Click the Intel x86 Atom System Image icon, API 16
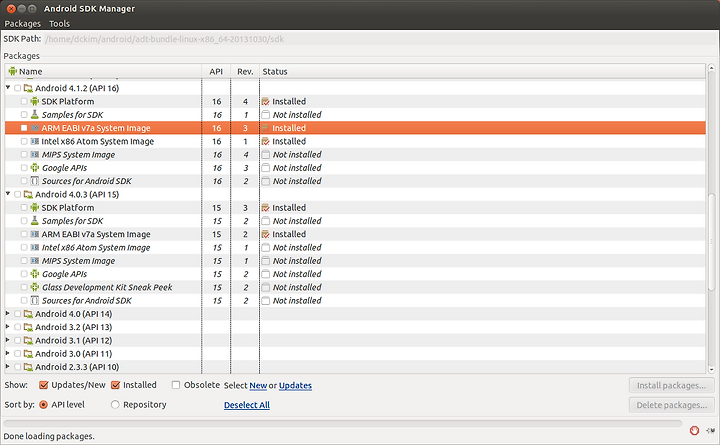This screenshot has width=720, height=445. (x=34, y=141)
